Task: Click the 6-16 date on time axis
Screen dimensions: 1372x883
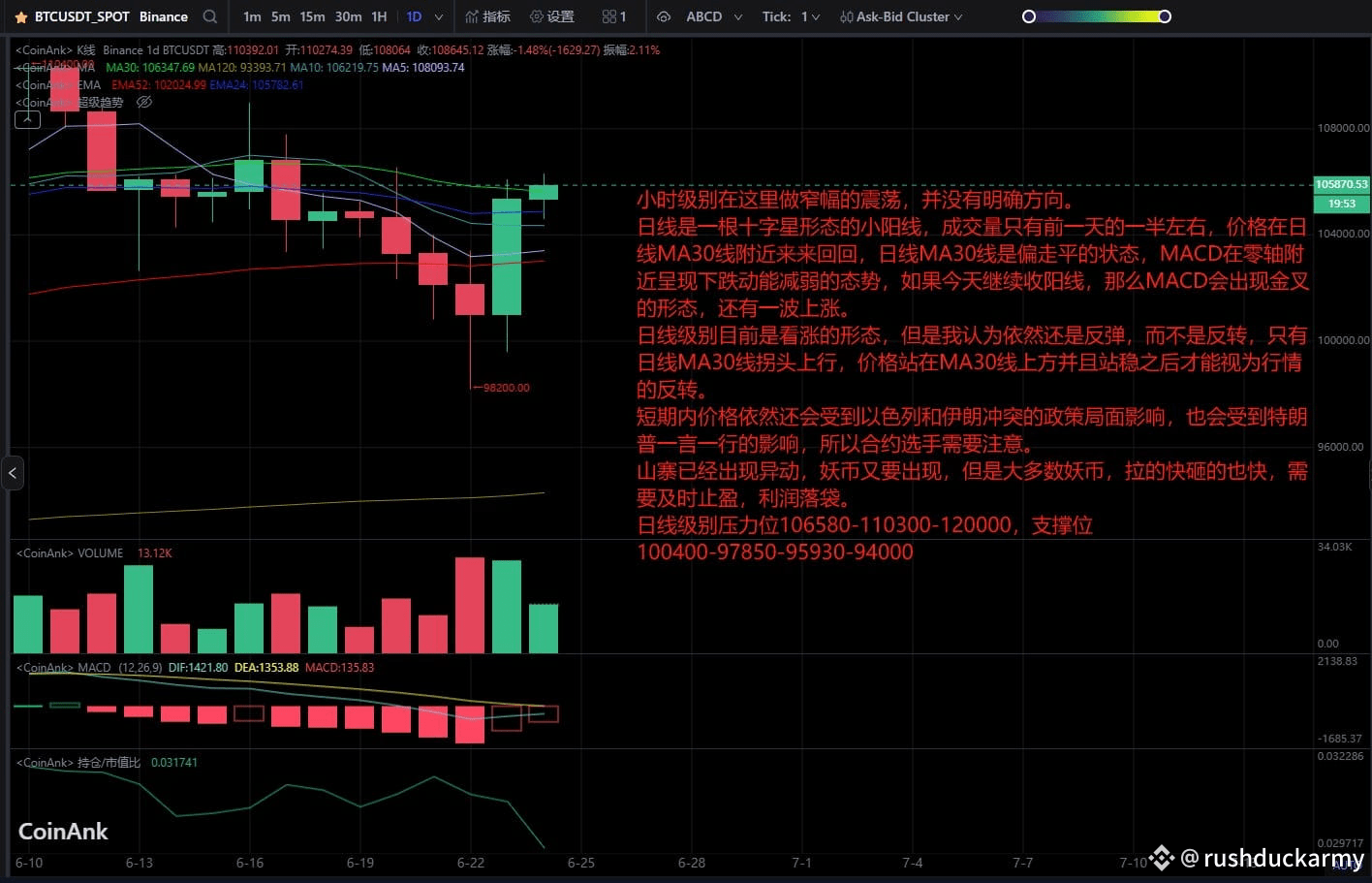Action: click(250, 863)
